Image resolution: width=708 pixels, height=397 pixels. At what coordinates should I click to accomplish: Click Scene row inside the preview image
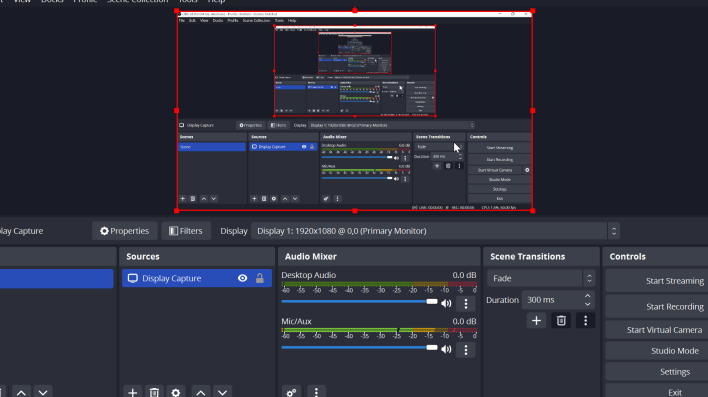[x=212, y=147]
